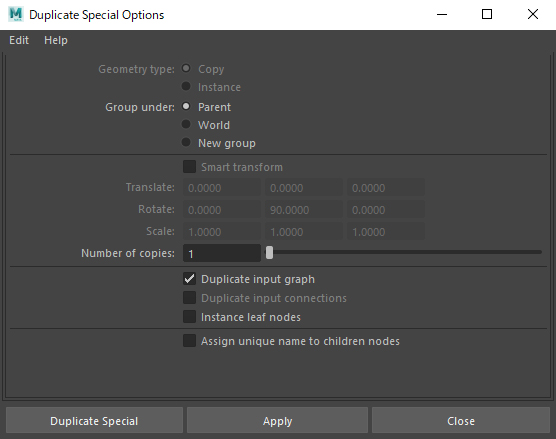Choose Parent under Group under

click(x=186, y=106)
